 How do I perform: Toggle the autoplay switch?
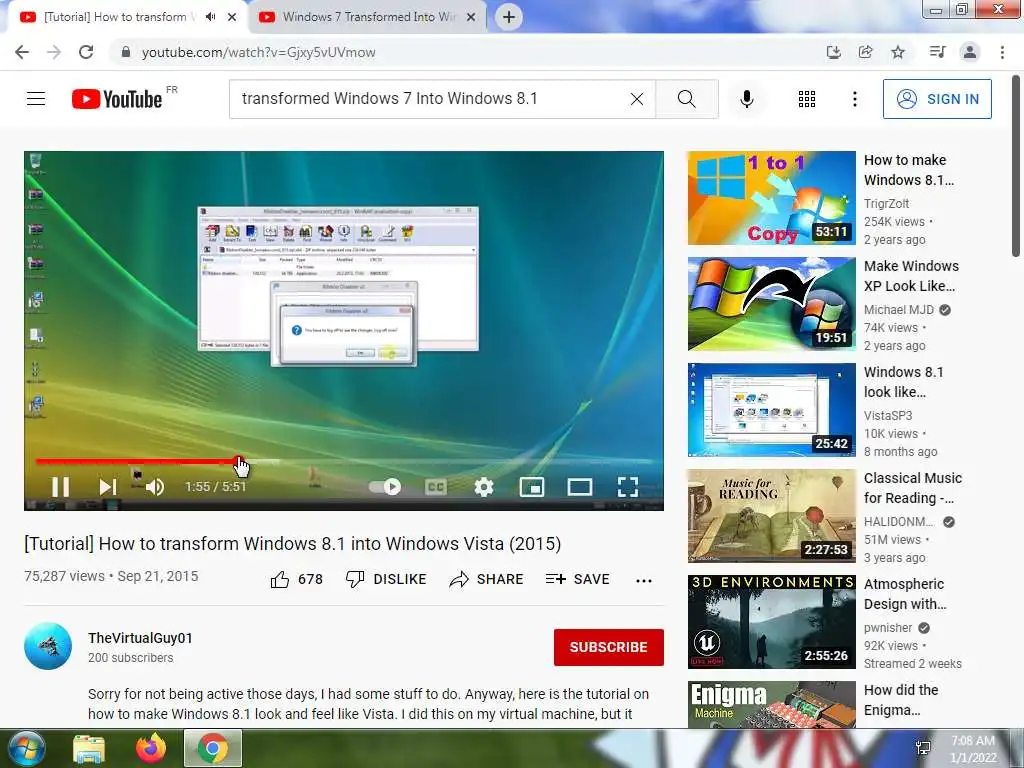385,487
